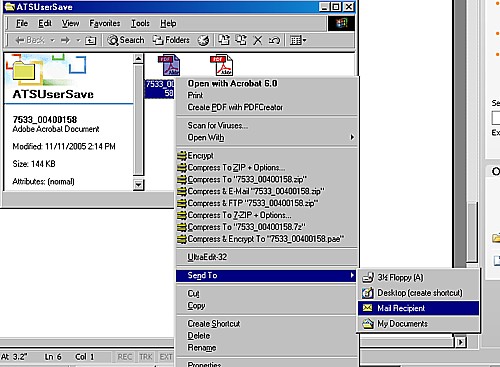Screen dimensions: 500x367
Task: Open the Forward history dropdown arrow
Action: pos(78,40)
